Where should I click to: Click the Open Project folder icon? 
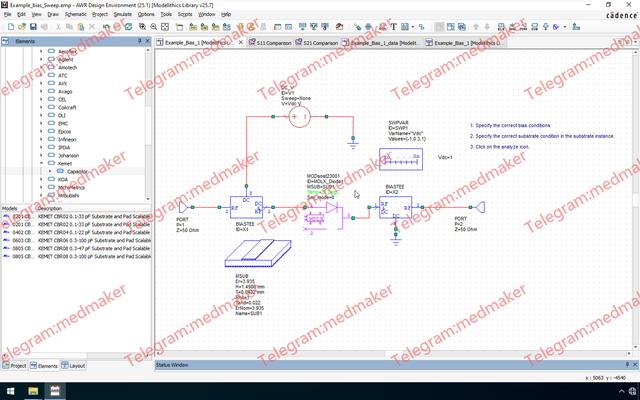tap(22, 27)
